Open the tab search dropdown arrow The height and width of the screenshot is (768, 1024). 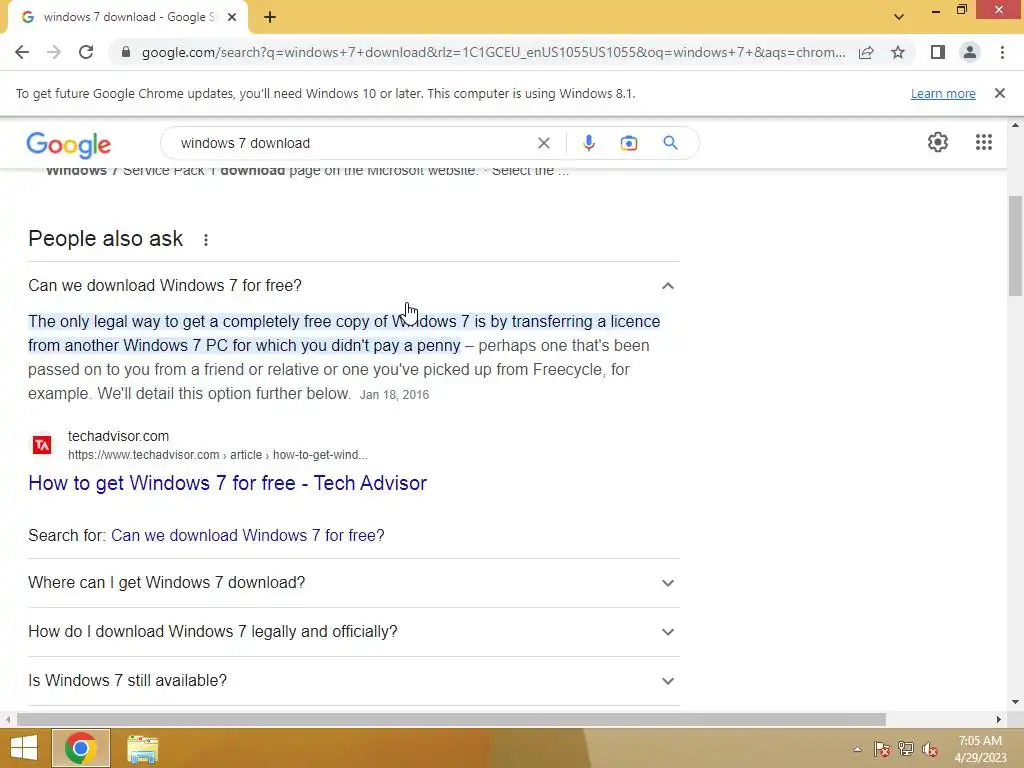tap(899, 17)
